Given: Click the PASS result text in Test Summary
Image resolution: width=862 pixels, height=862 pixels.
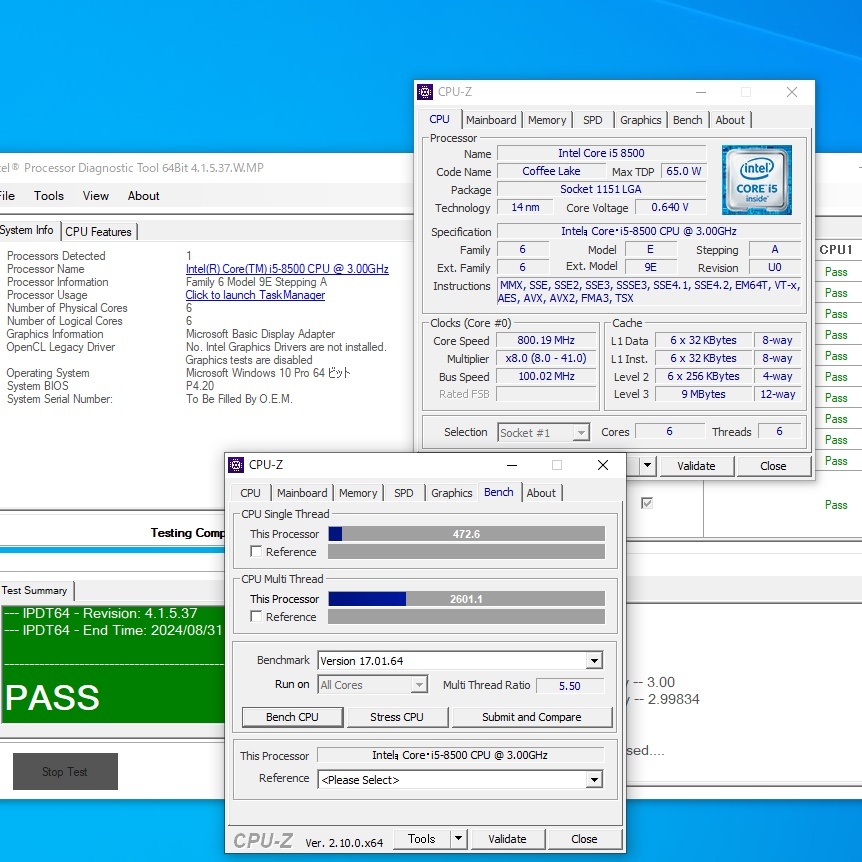Looking at the screenshot, I should 53,698.
